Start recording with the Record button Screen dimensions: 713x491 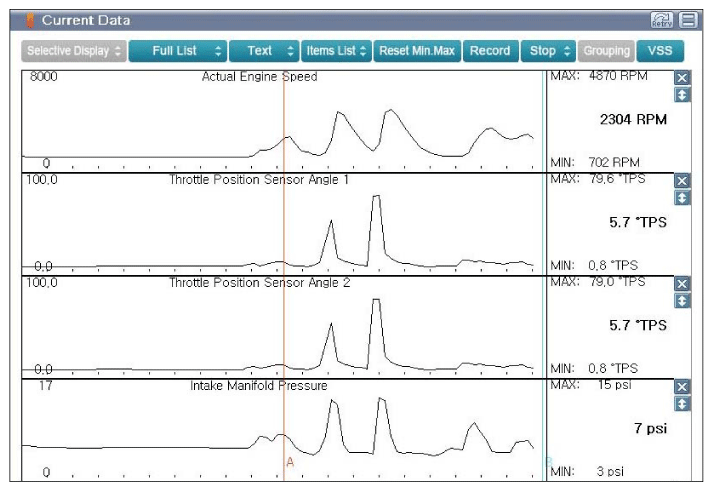[x=490, y=51]
